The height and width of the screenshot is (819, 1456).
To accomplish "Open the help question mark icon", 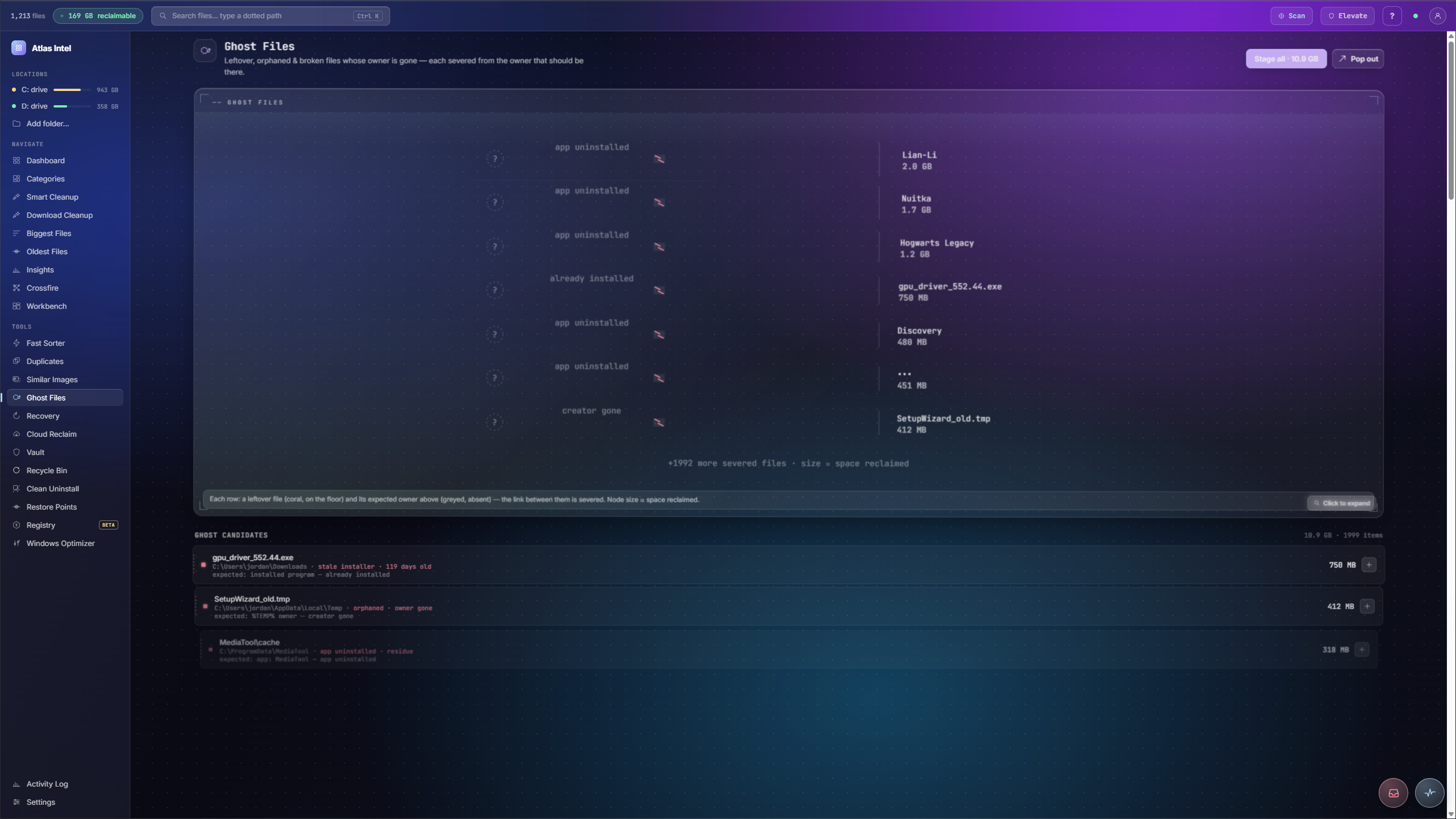I will click(x=1392, y=16).
